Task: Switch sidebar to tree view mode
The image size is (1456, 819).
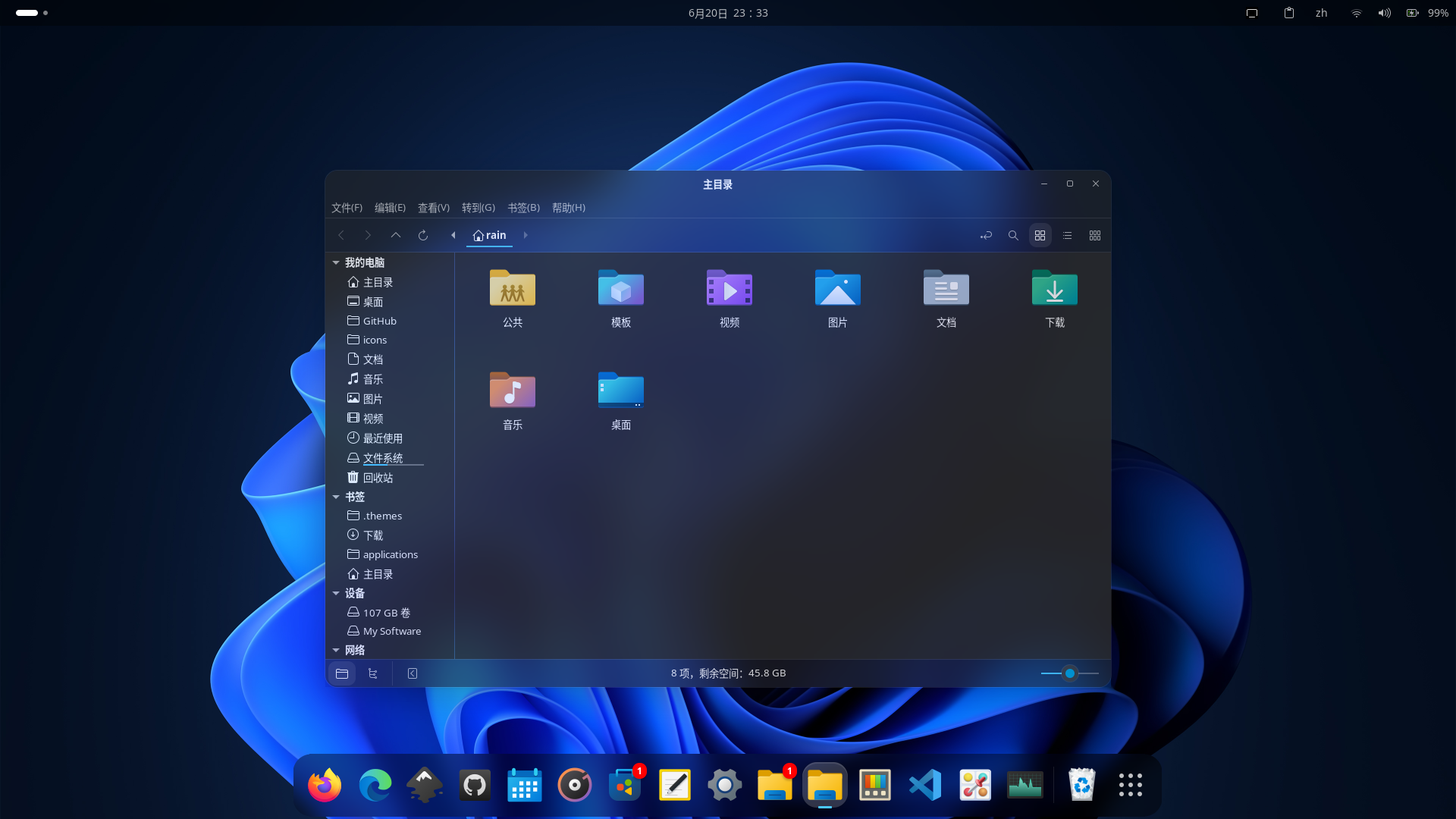Action: coord(372,673)
